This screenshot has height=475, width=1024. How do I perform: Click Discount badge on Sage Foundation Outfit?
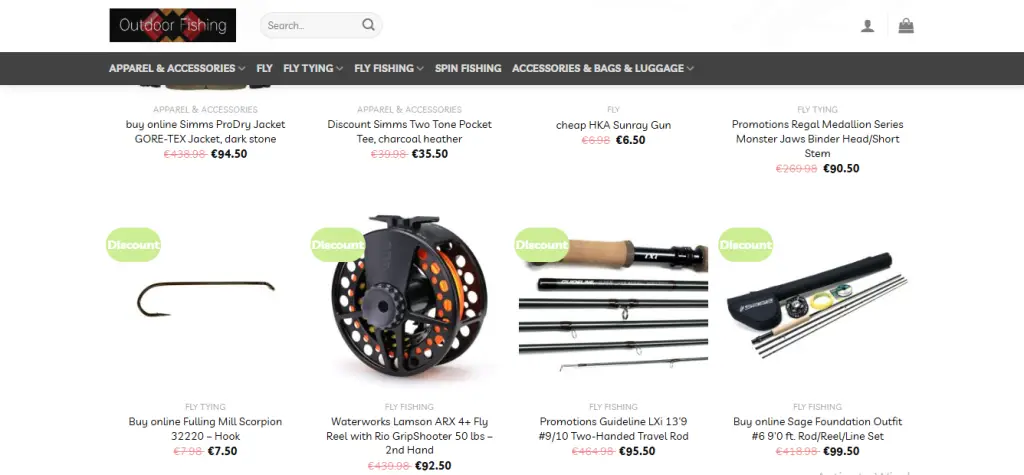coord(745,245)
